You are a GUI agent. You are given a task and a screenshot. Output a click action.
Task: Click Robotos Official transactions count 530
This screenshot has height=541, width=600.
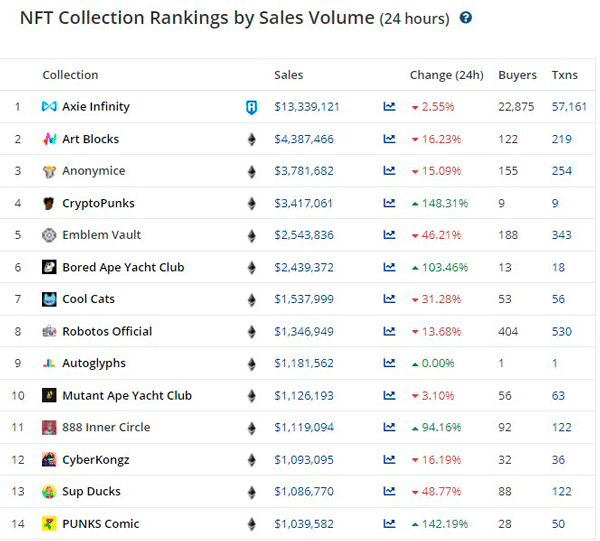[562, 331]
